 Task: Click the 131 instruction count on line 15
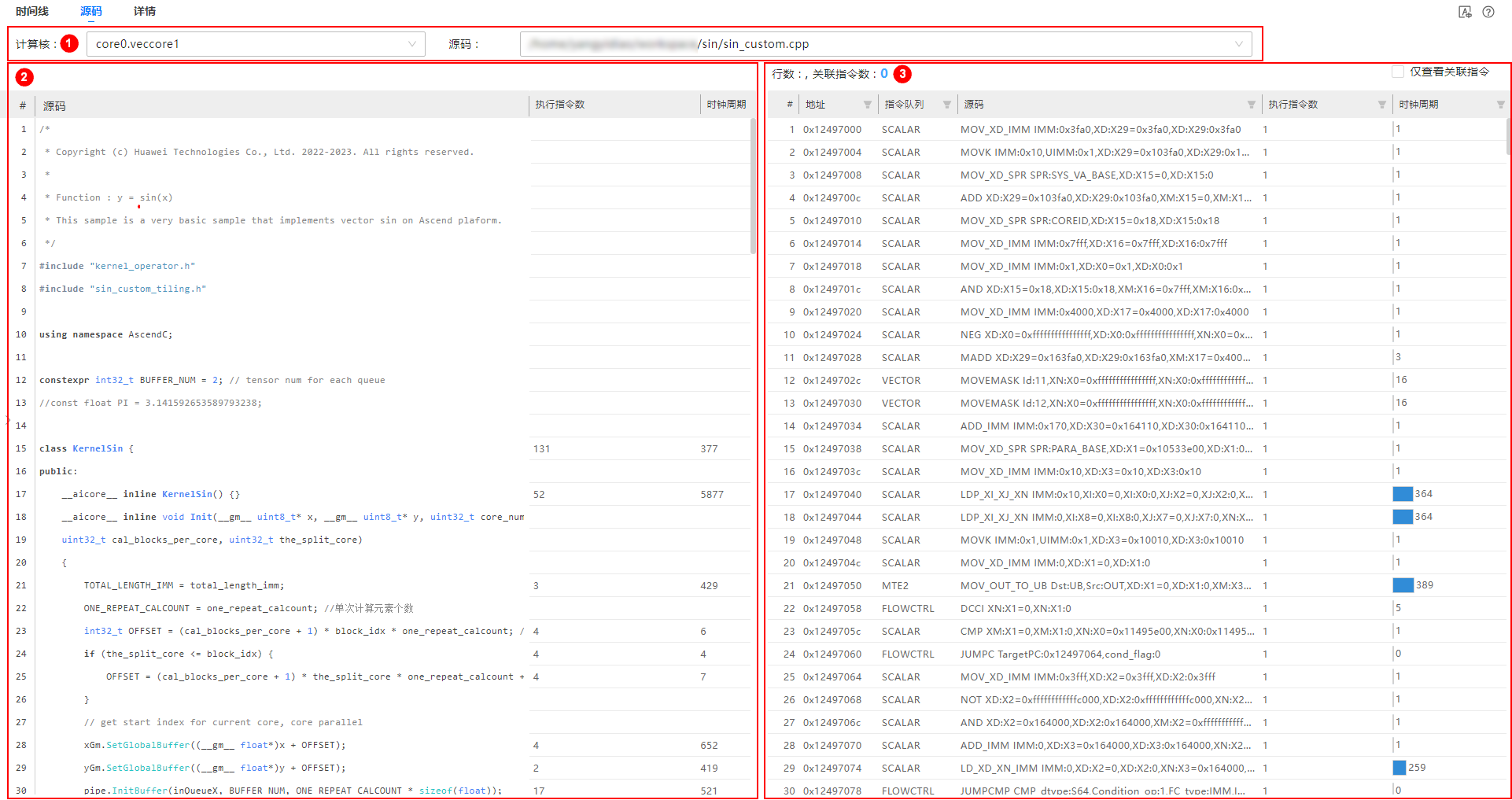[x=541, y=448]
